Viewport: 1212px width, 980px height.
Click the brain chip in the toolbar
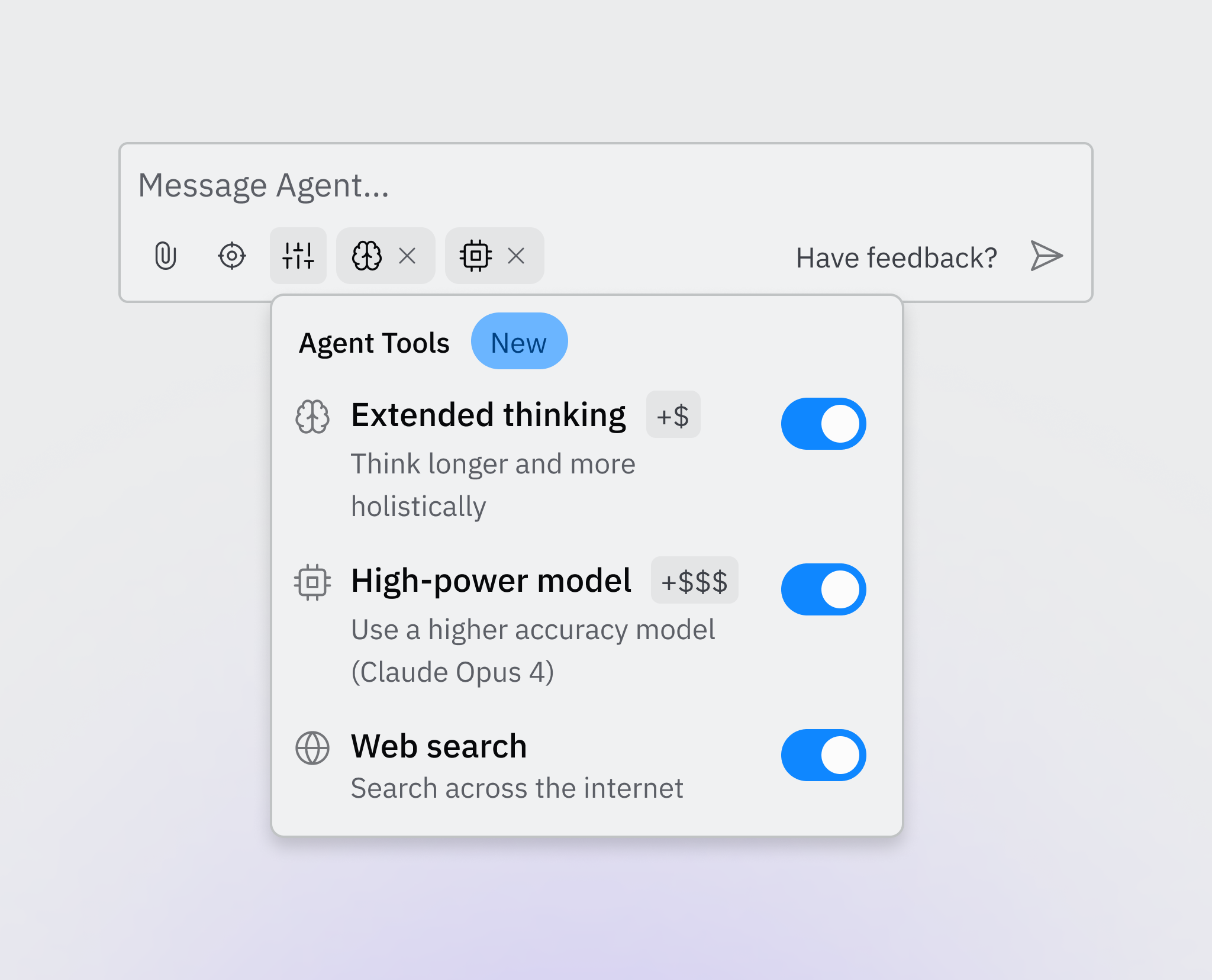click(367, 256)
